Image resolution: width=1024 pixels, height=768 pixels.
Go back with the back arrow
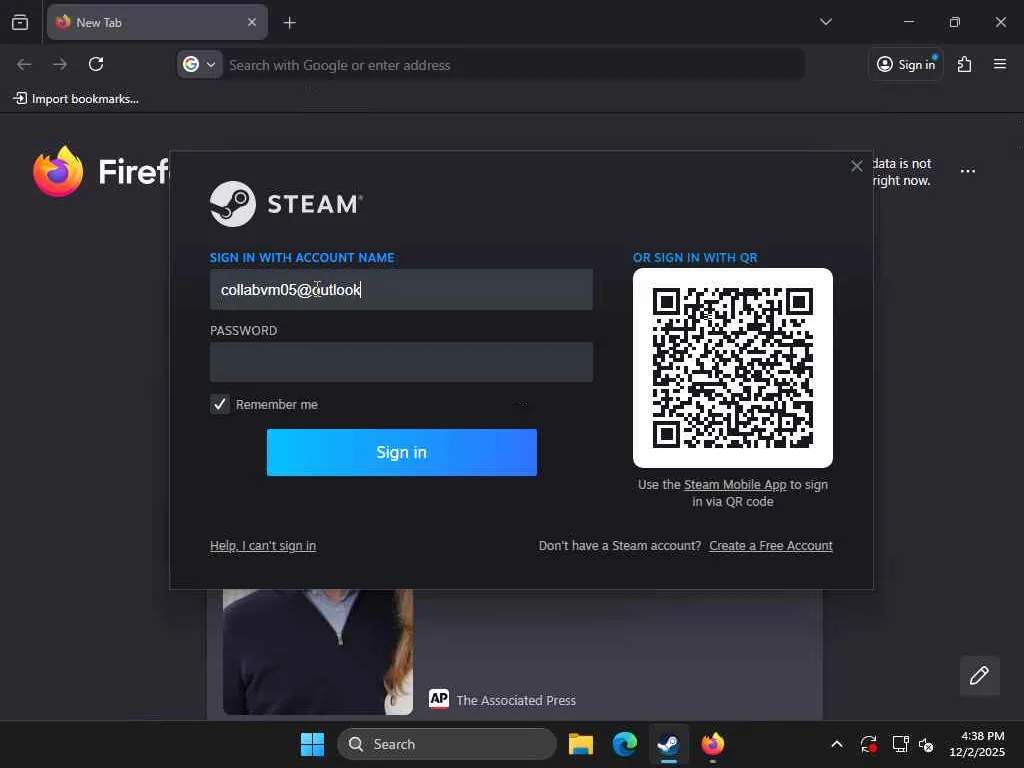click(24, 64)
